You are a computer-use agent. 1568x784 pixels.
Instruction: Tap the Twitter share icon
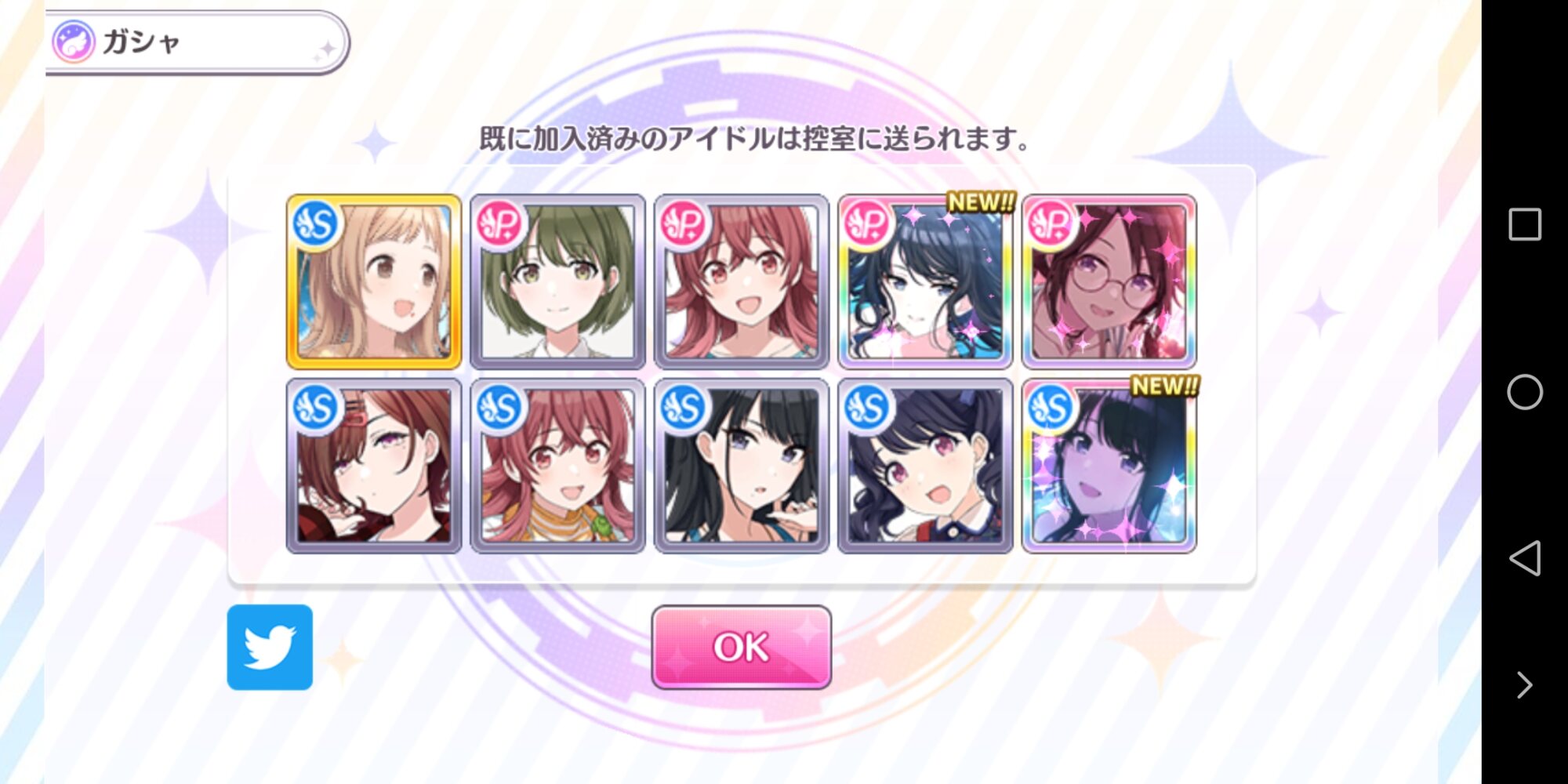[x=270, y=647]
